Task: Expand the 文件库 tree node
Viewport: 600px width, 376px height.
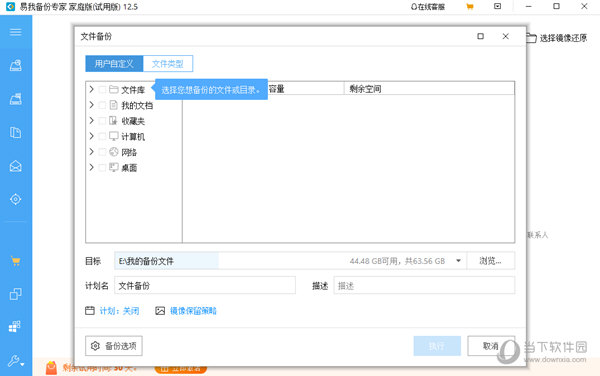Action: click(91, 90)
